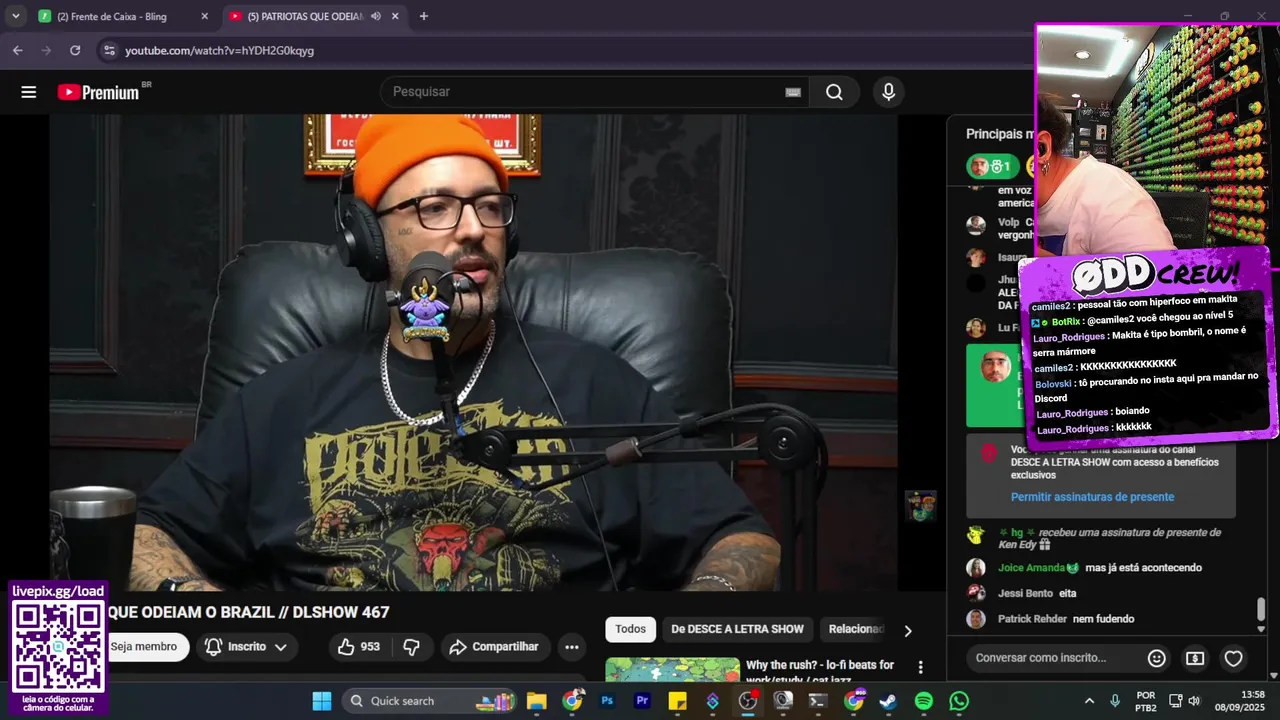This screenshot has width=1280, height=720.
Task: Show hidden system tray icons chevron
Action: [x=1090, y=701]
